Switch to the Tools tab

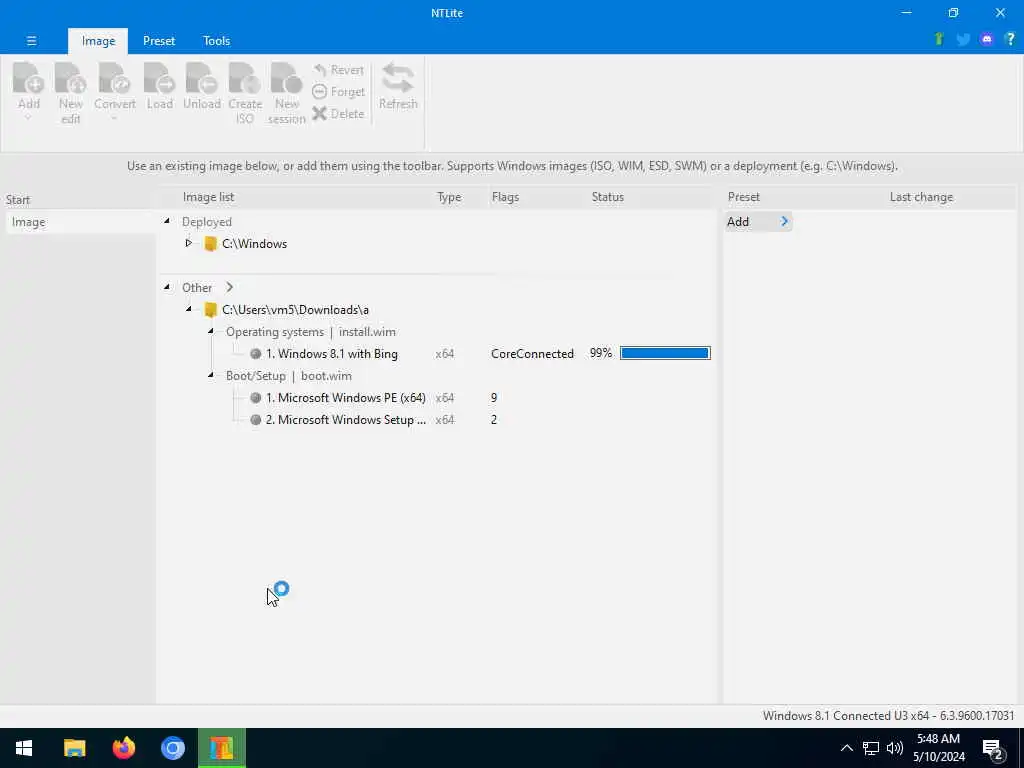[x=216, y=41]
